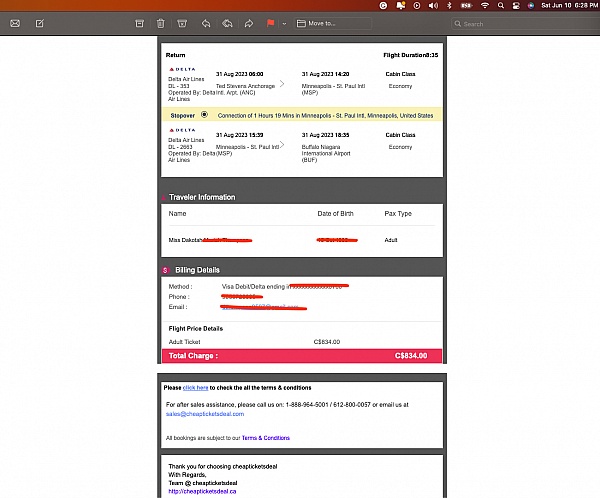600x498 pixels.
Task: Open the flag color dropdown arrow
Action: coord(284,24)
